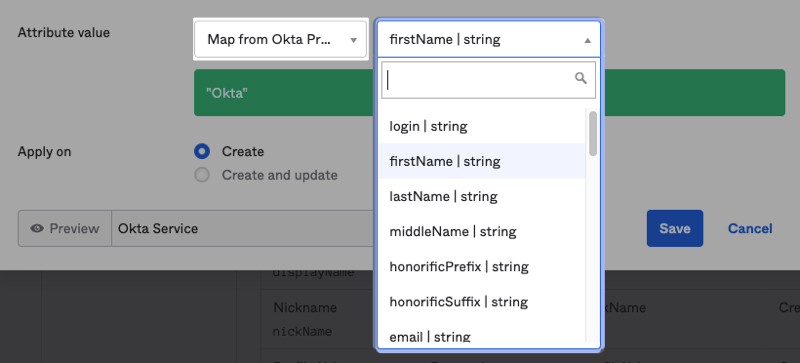The height and width of the screenshot is (363, 800).
Task: Save the attribute mapping
Action: (x=674, y=228)
